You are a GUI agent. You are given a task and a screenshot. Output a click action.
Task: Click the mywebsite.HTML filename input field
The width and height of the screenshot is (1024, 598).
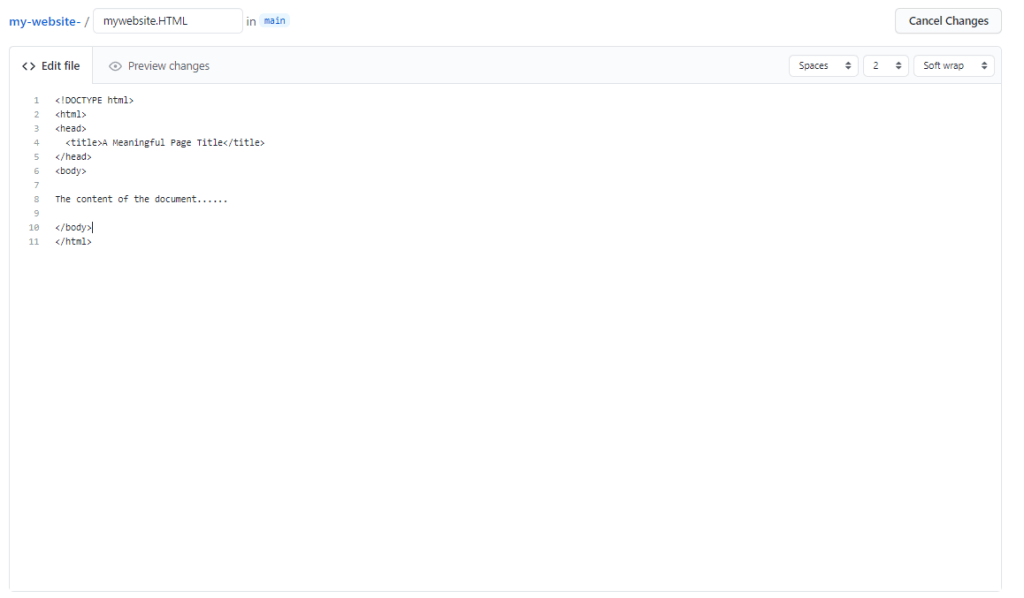tap(167, 21)
